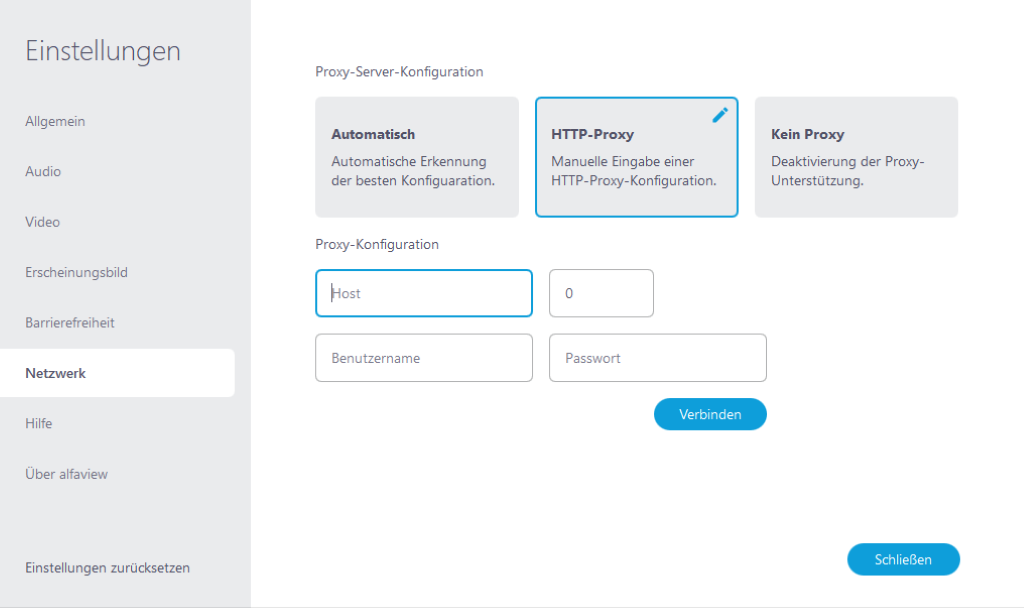Select the Benutzername input field
Image resolution: width=1024 pixels, height=608 pixels.
pyautogui.click(x=423, y=357)
